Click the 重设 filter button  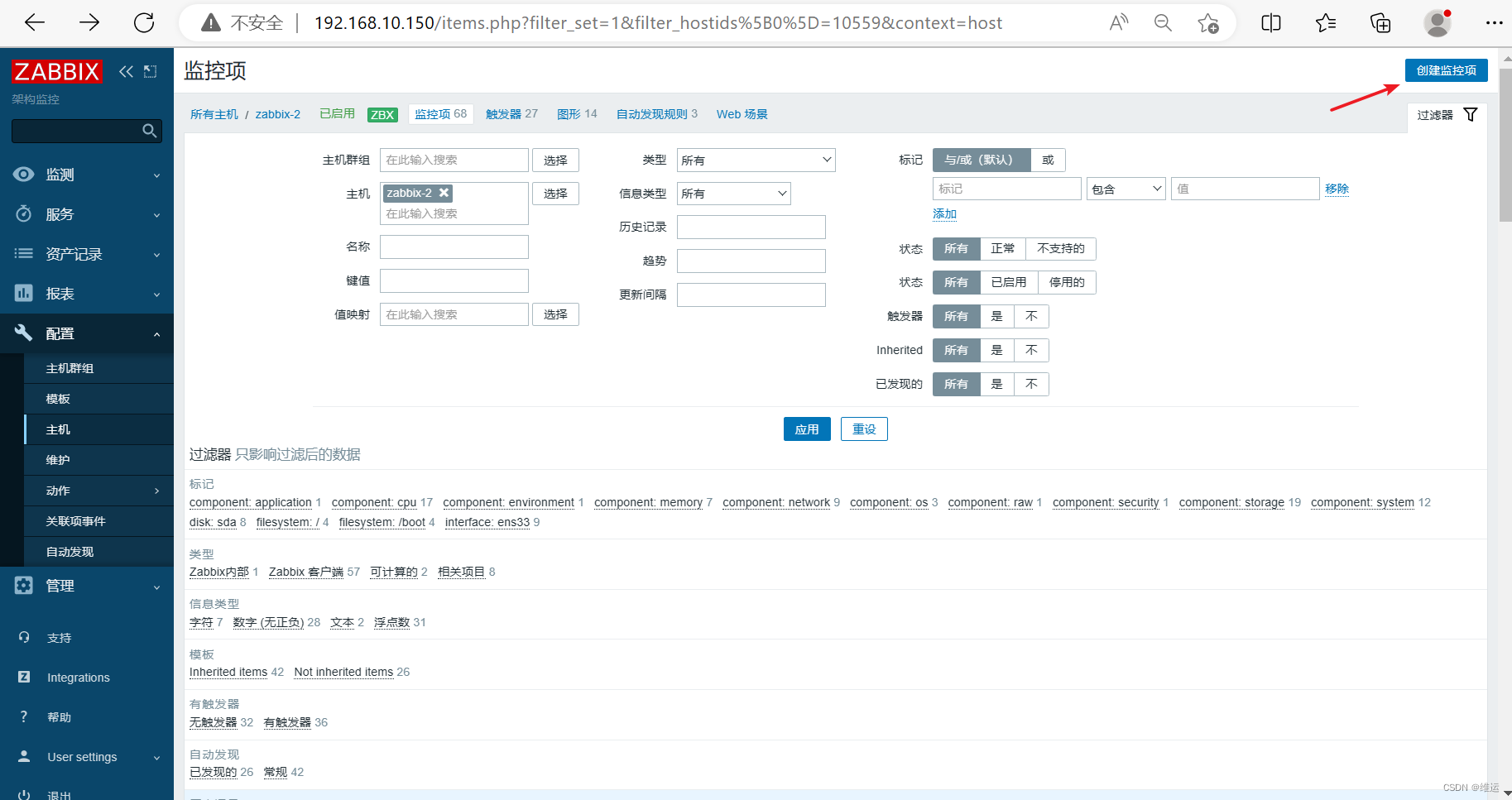pos(864,429)
